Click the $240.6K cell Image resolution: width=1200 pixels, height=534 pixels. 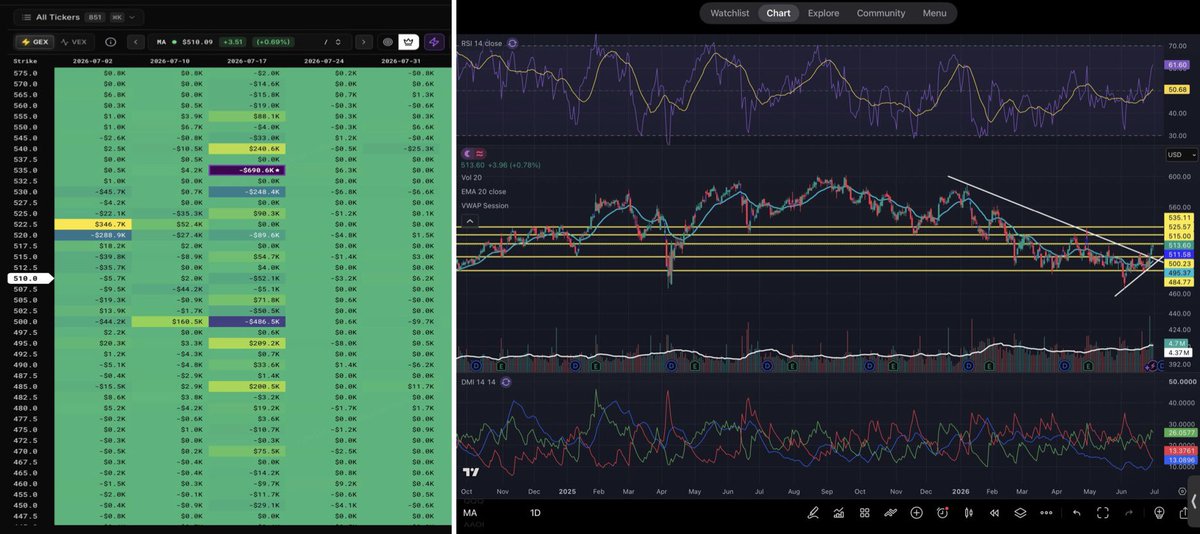pos(246,148)
